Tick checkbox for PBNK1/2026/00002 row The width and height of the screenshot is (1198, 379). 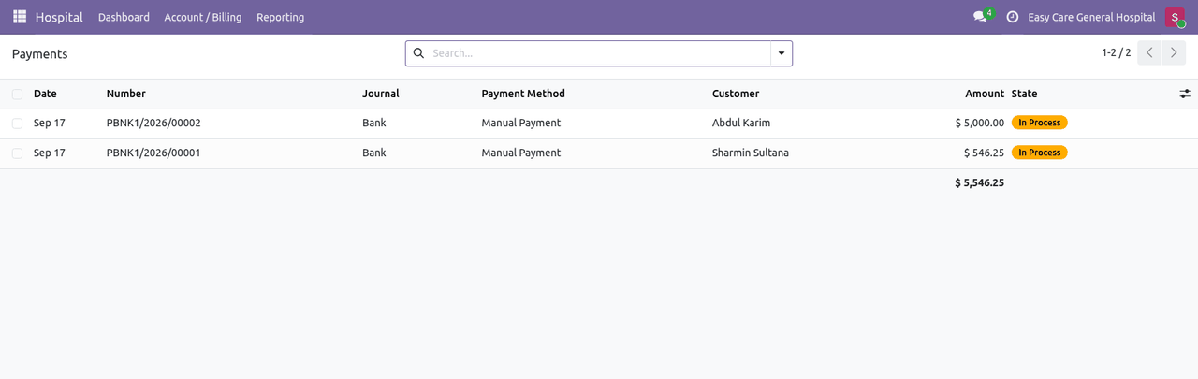coord(17,123)
